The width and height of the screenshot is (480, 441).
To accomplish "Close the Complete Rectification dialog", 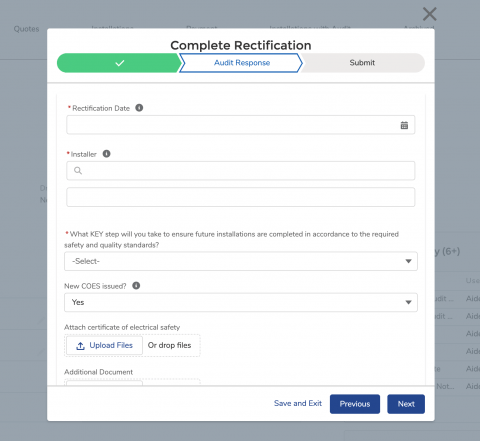I will point(429,14).
